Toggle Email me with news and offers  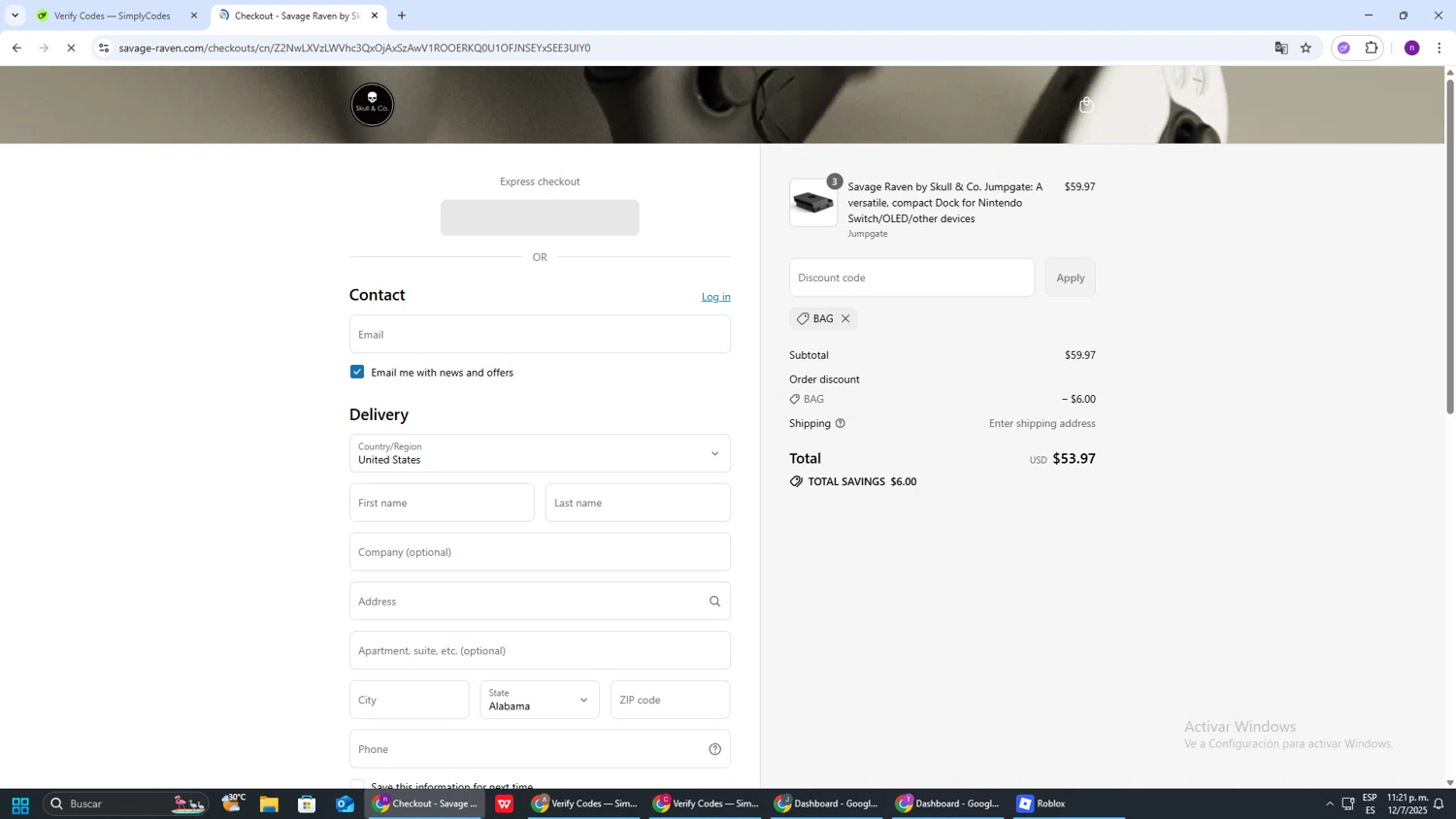tap(357, 373)
